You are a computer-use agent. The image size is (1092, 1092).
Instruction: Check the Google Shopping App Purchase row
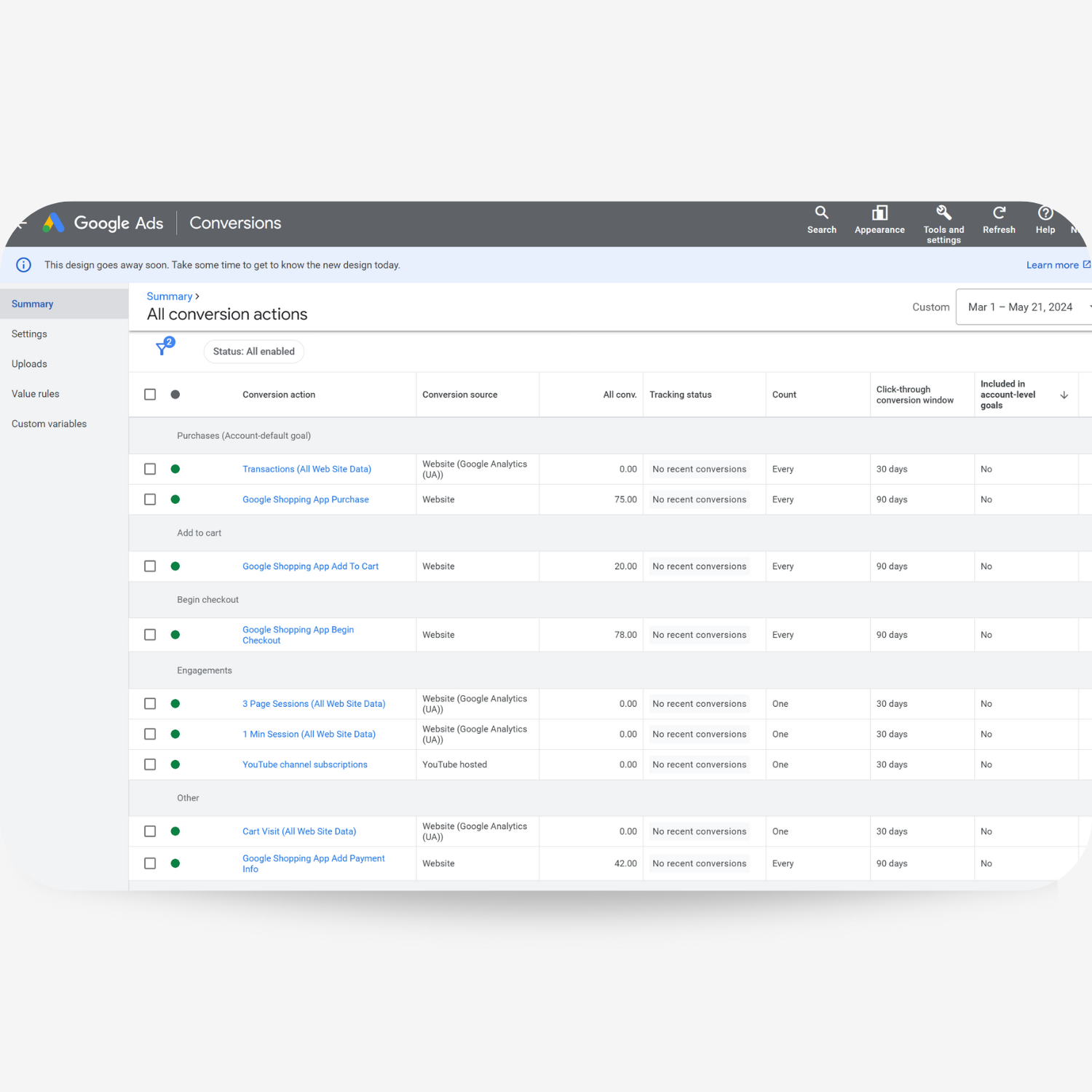point(150,499)
